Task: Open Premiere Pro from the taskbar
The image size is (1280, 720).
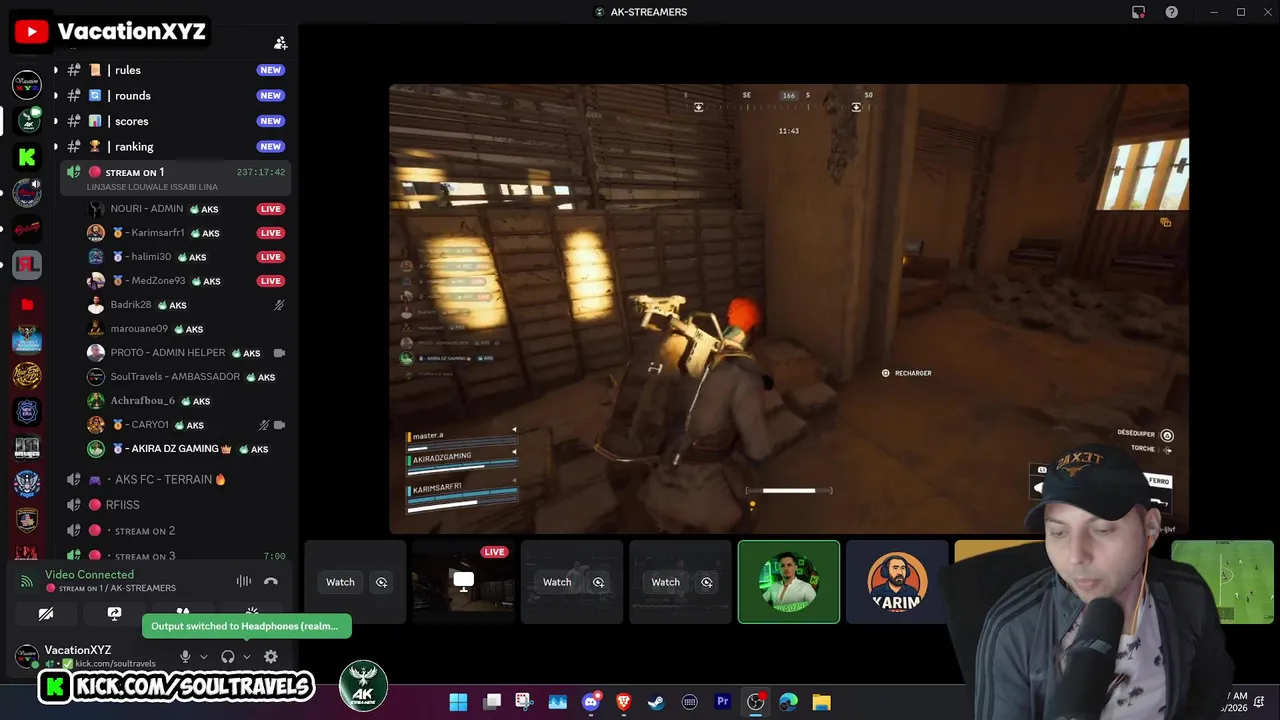Action: point(723,702)
